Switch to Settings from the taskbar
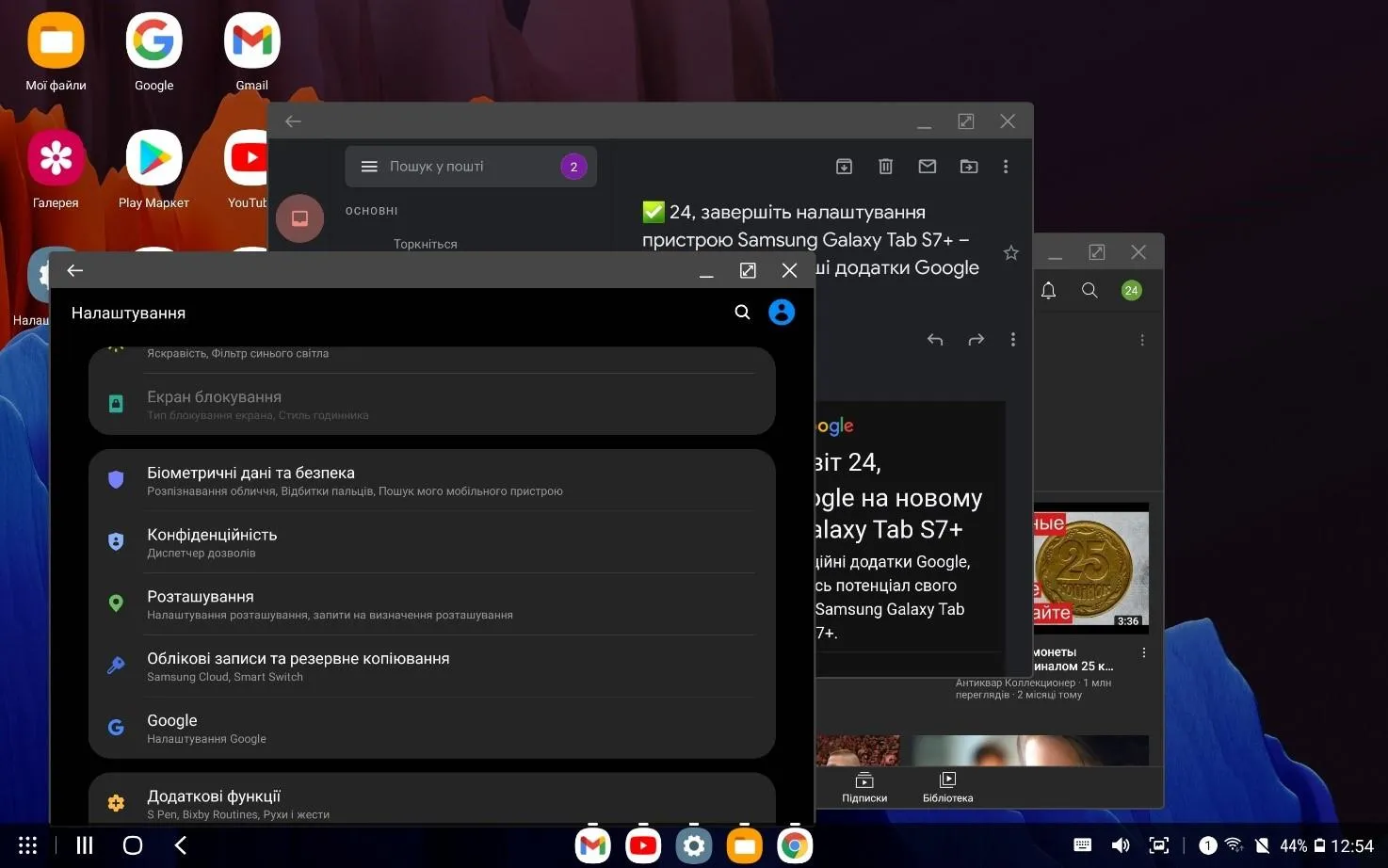The width and height of the screenshot is (1388, 868). click(694, 845)
